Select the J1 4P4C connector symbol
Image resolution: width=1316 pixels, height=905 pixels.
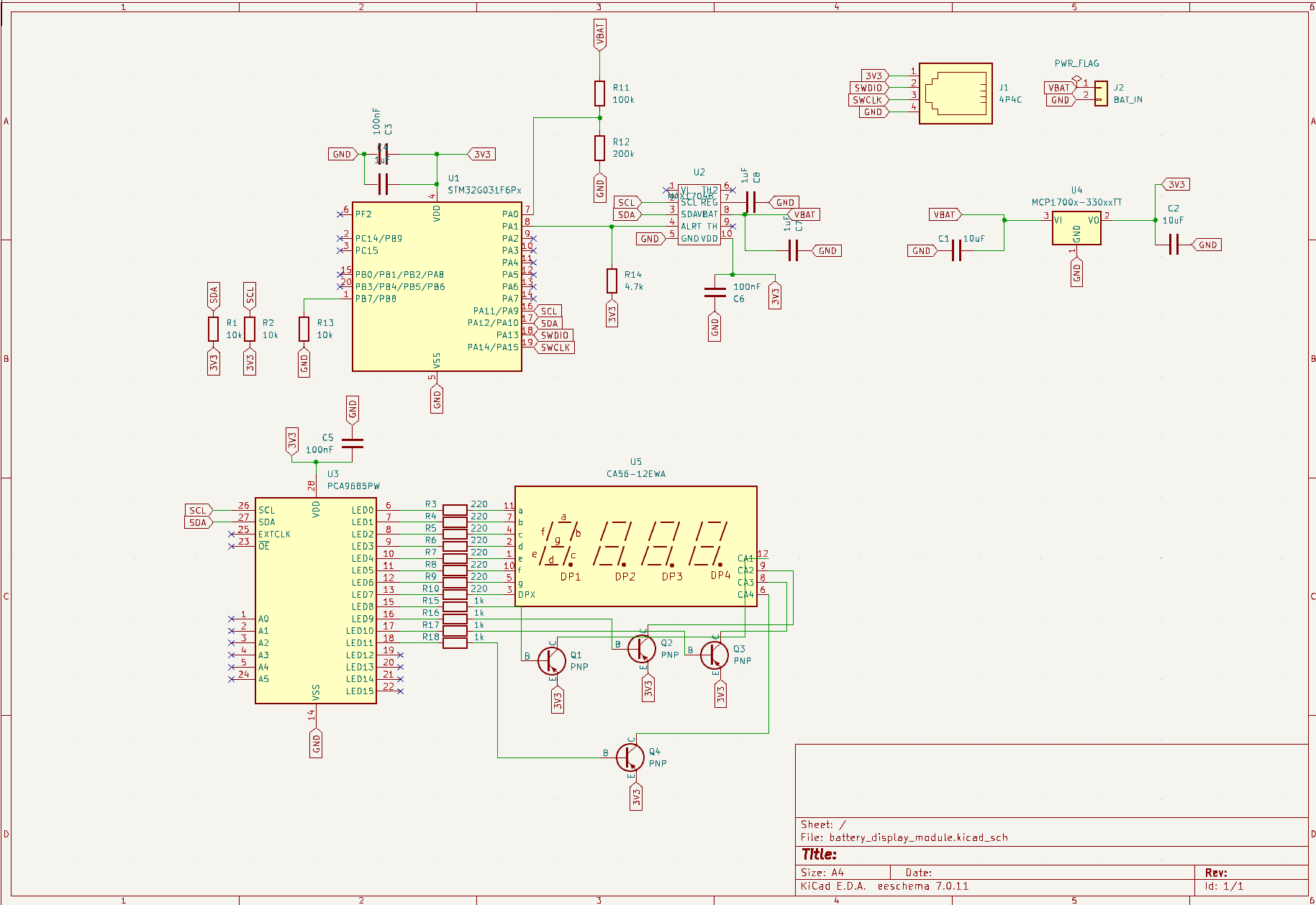pyautogui.click(x=956, y=94)
